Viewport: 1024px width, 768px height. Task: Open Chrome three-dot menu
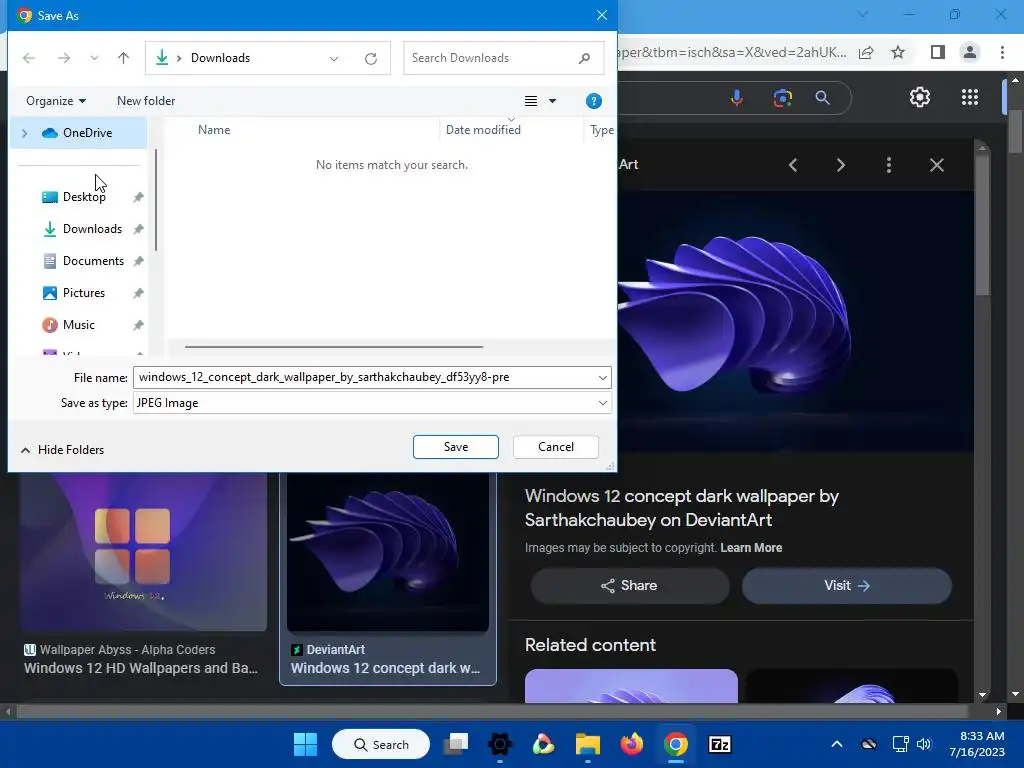pos(1002,52)
